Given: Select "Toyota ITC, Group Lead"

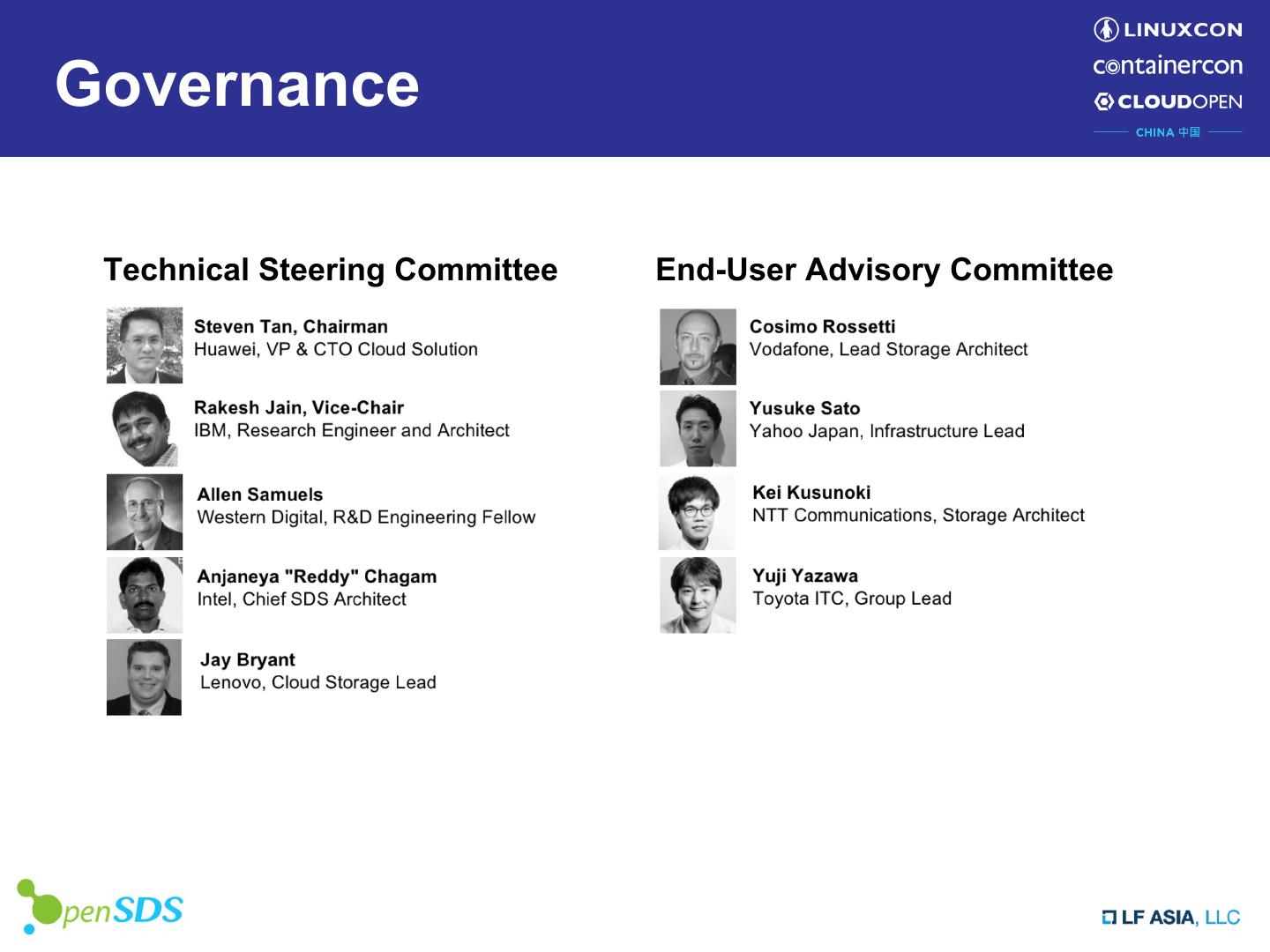Looking at the screenshot, I should point(852,599).
